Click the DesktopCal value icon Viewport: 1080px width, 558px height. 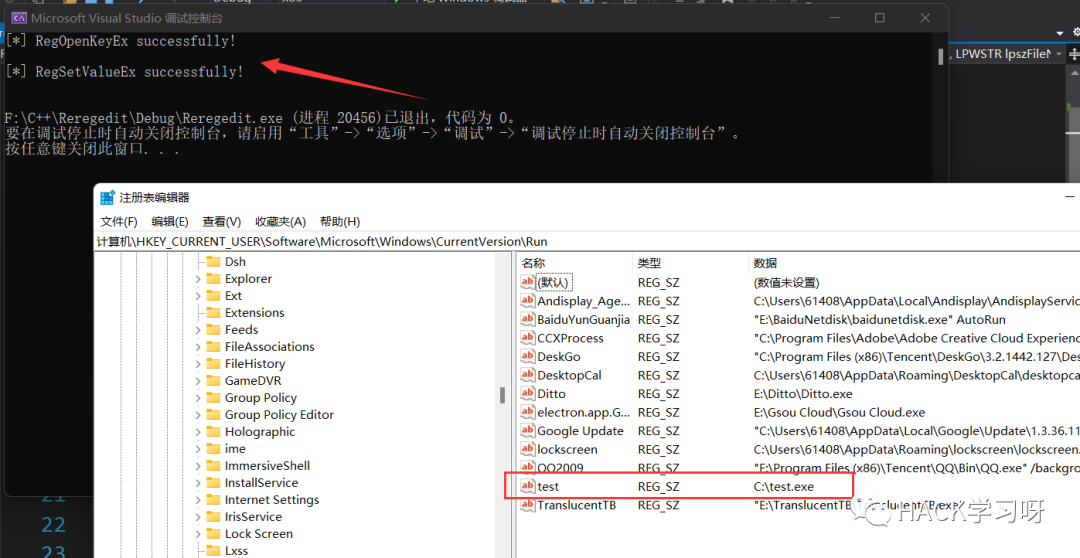point(528,375)
